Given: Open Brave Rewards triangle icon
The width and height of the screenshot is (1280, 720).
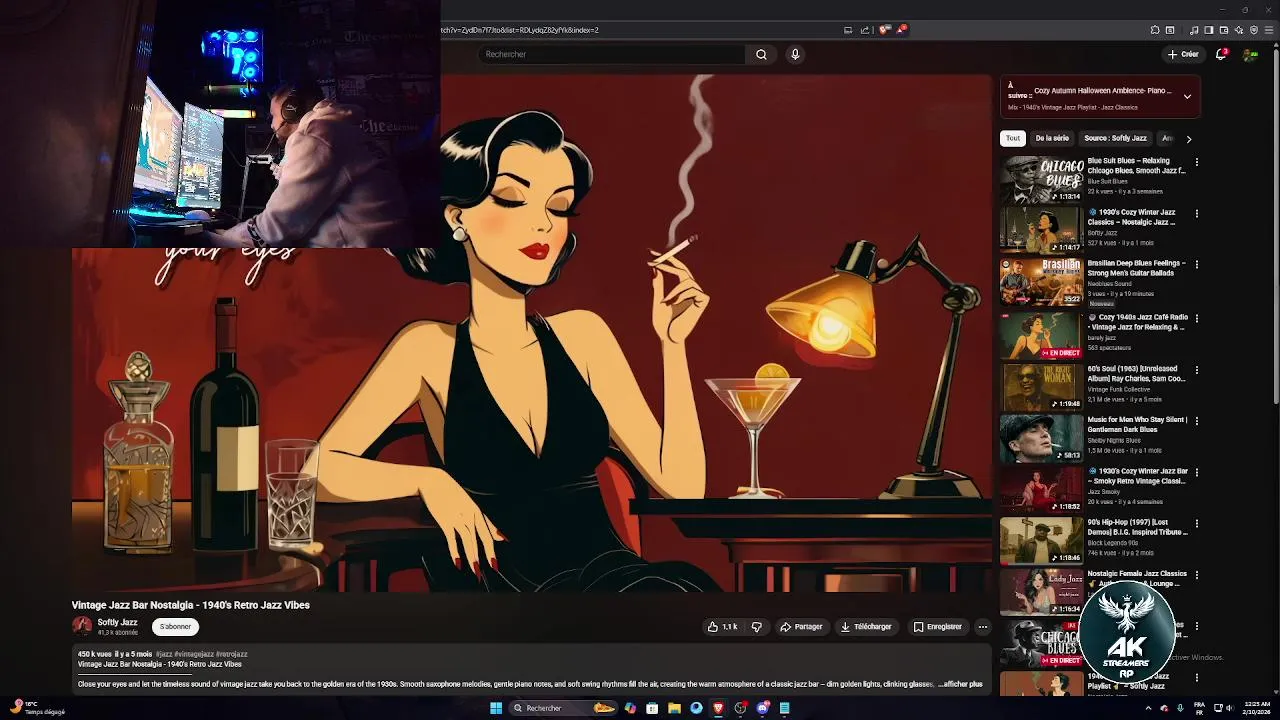Looking at the screenshot, I should click(x=901, y=30).
